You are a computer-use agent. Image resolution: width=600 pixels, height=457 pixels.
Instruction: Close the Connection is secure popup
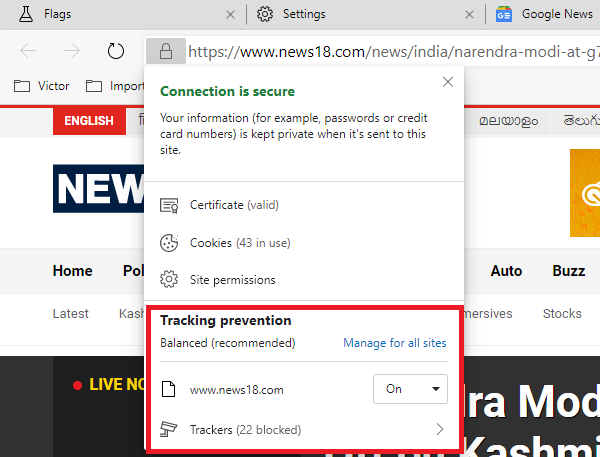click(448, 82)
